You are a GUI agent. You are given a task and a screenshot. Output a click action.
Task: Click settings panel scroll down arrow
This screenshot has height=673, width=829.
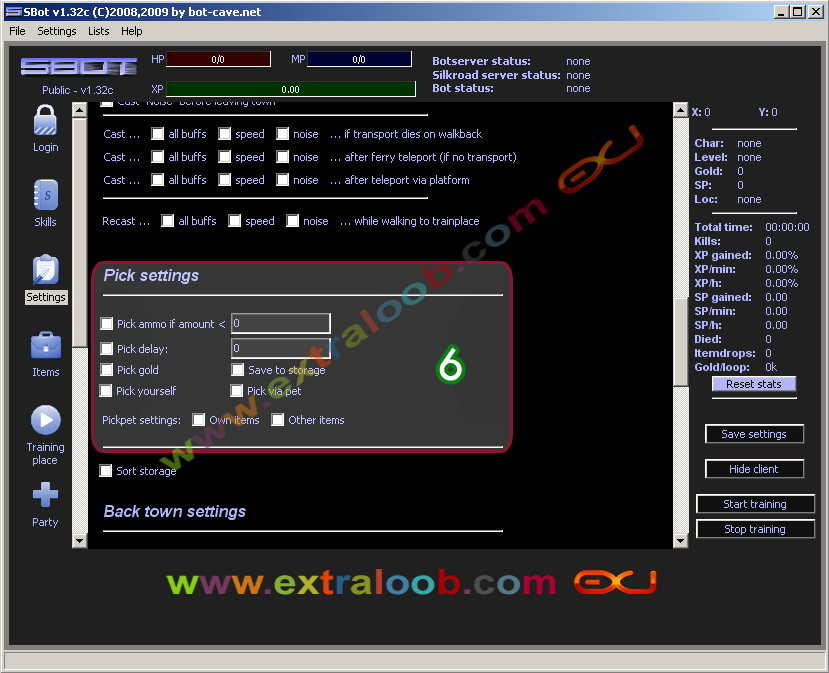tap(680, 541)
